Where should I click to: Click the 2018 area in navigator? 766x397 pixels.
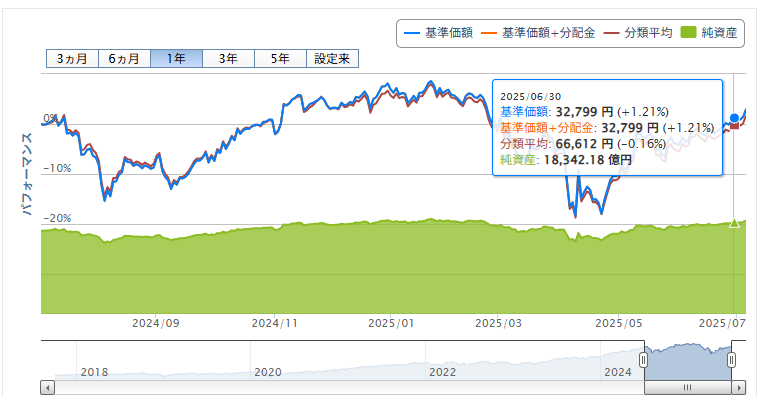94,372
